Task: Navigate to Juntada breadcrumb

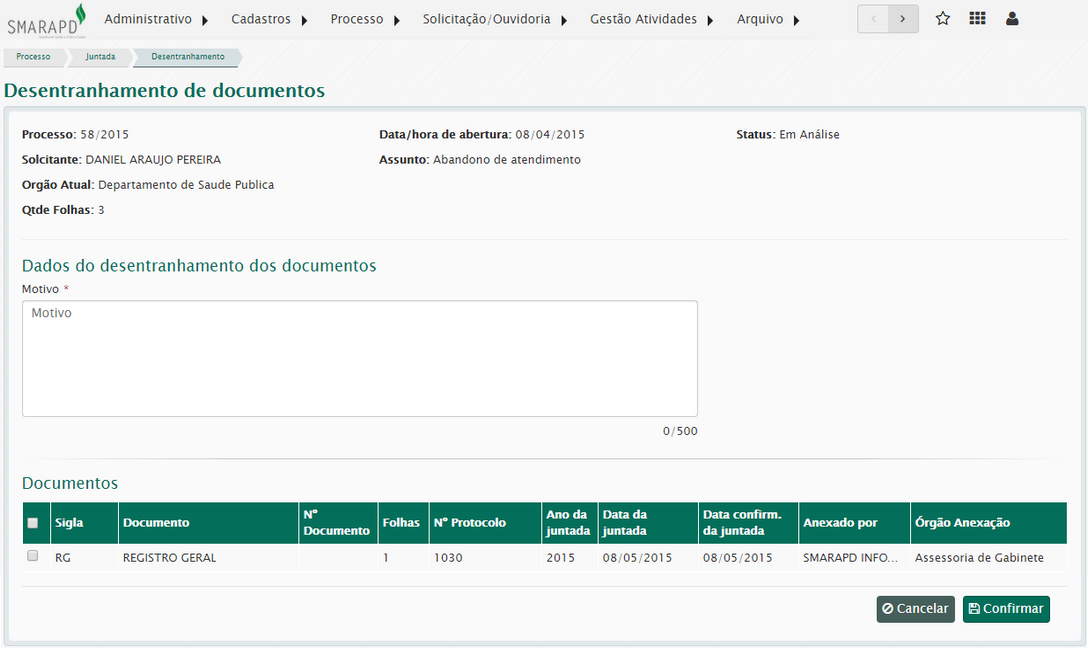Action: [100, 57]
